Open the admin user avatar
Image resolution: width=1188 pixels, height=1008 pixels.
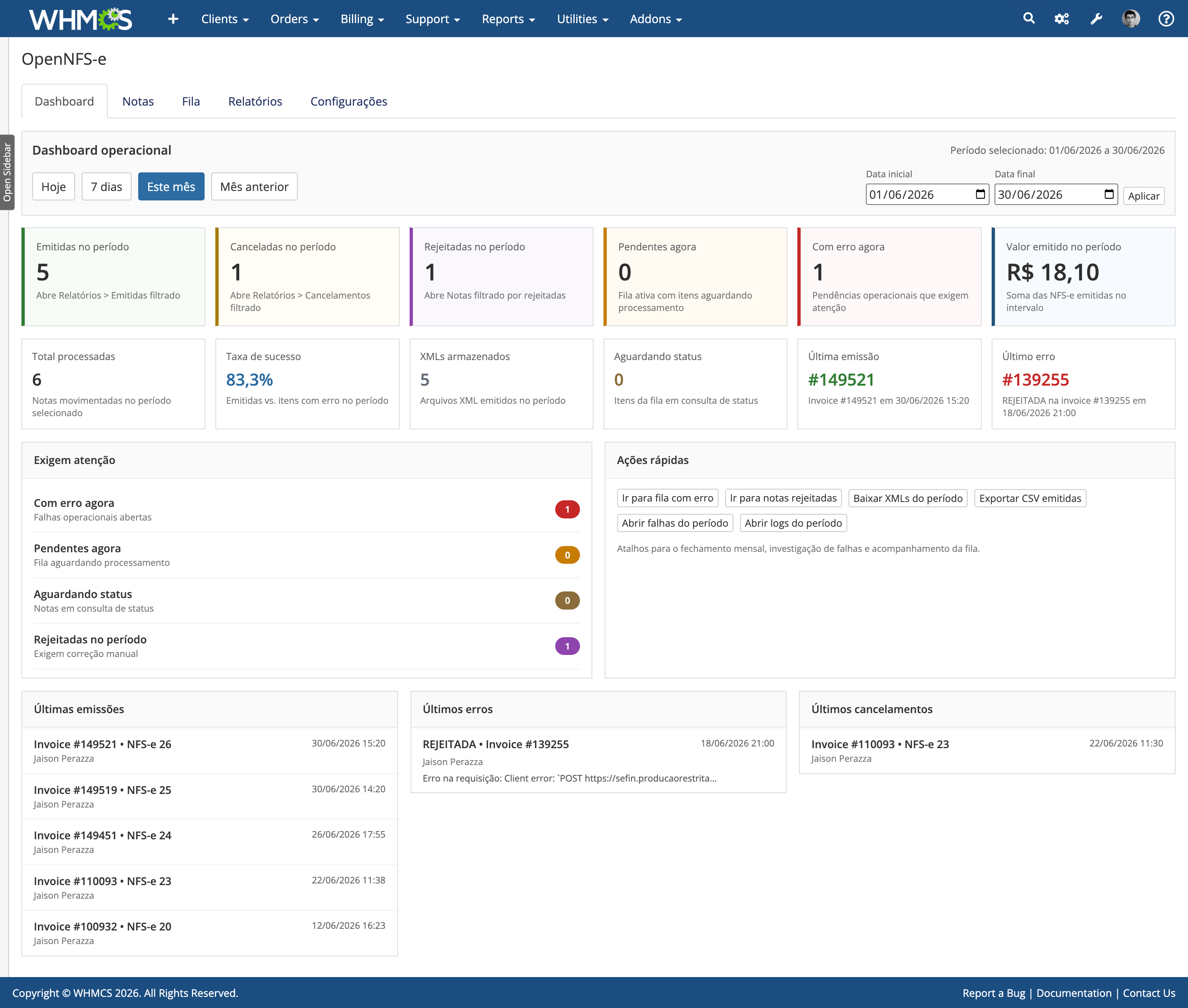1131,19
